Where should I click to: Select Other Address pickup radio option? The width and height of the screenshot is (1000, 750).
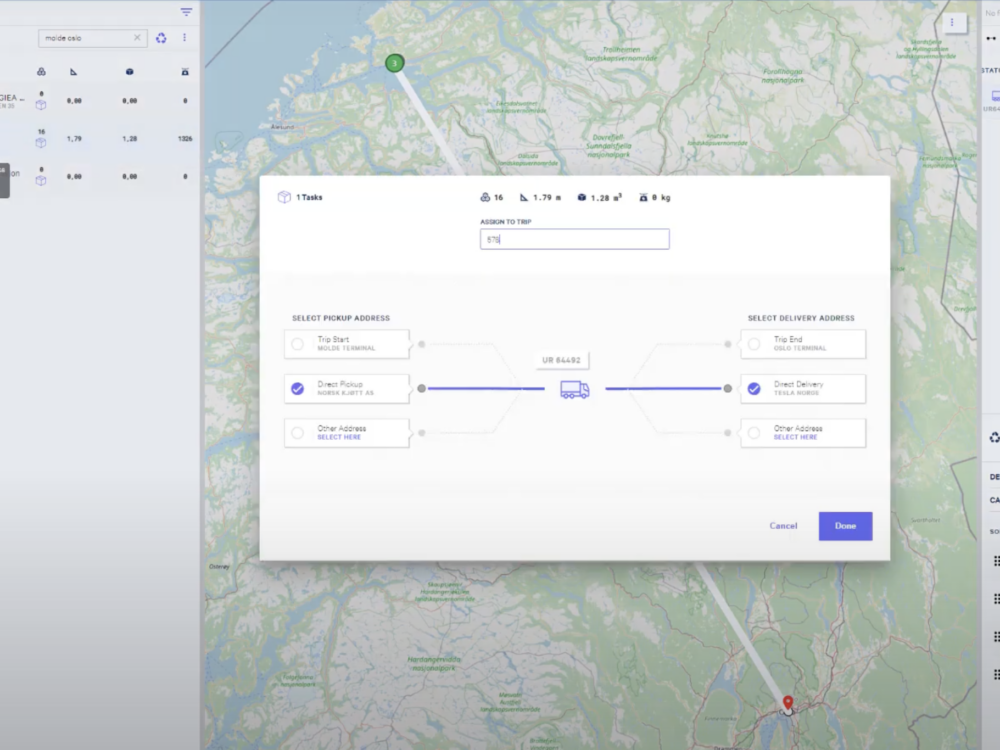[297, 433]
